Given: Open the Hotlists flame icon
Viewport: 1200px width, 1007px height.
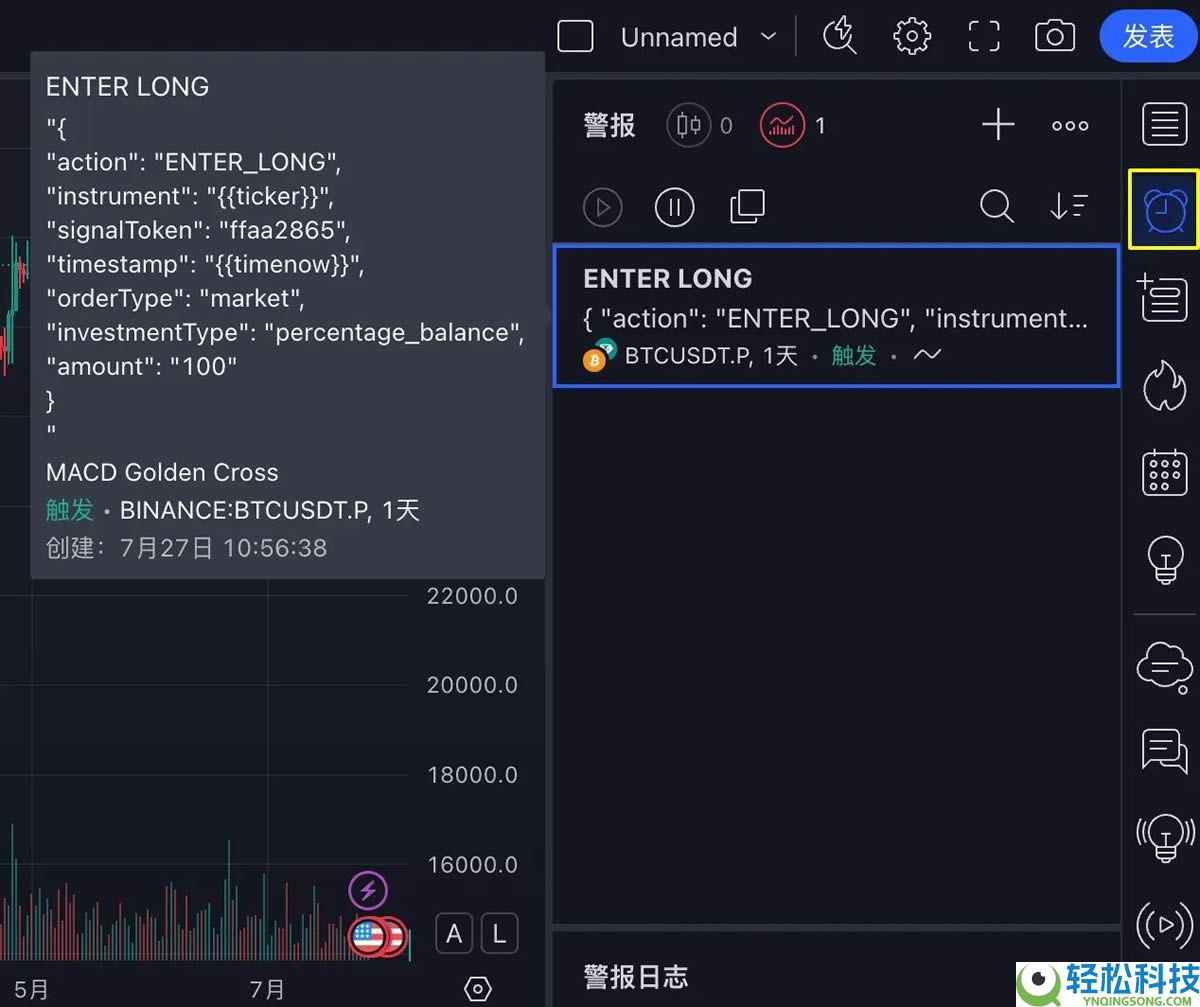Looking at the screenshot, I should pyautogui.click(x=1164, y=385).
